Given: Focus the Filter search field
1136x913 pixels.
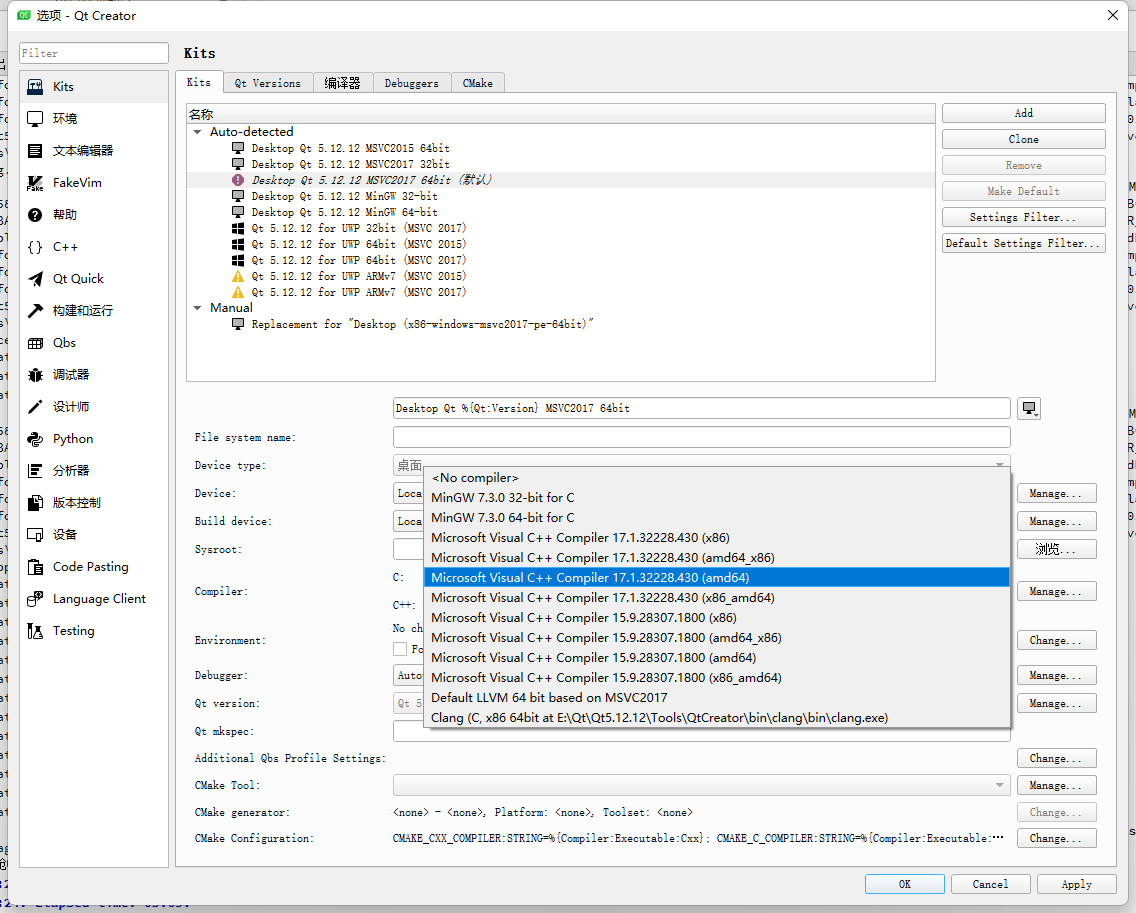Looking at the screenshot, I should (93, 53).
